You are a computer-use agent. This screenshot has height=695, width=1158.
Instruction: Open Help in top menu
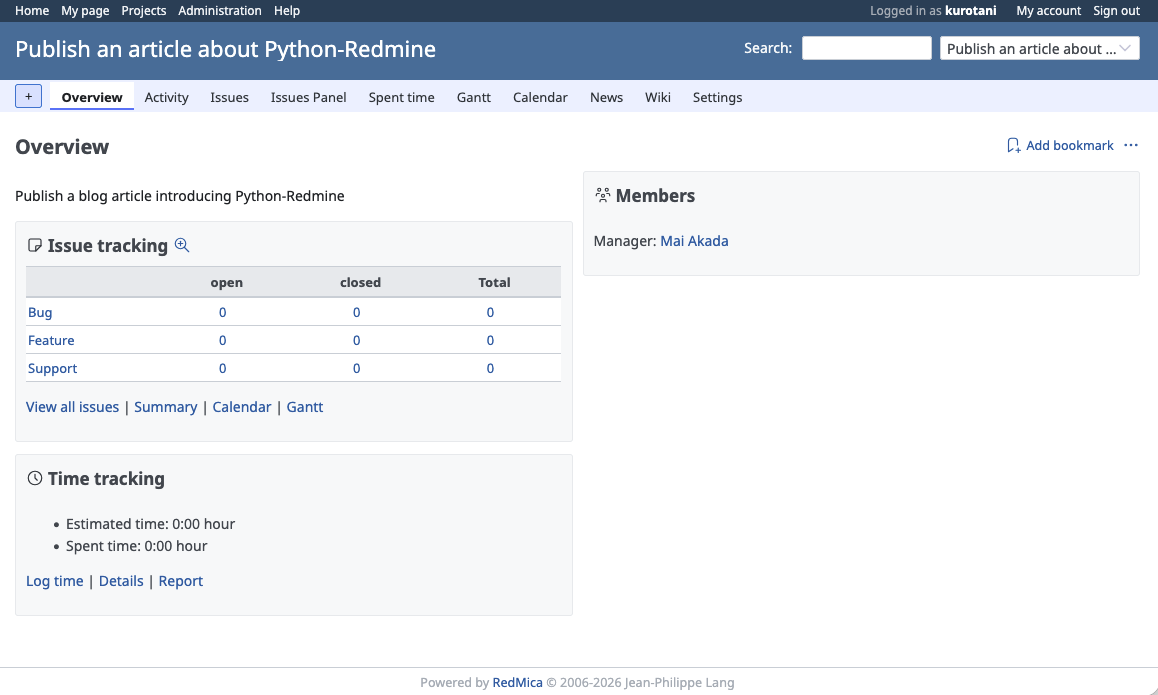[x=287, y=10]
